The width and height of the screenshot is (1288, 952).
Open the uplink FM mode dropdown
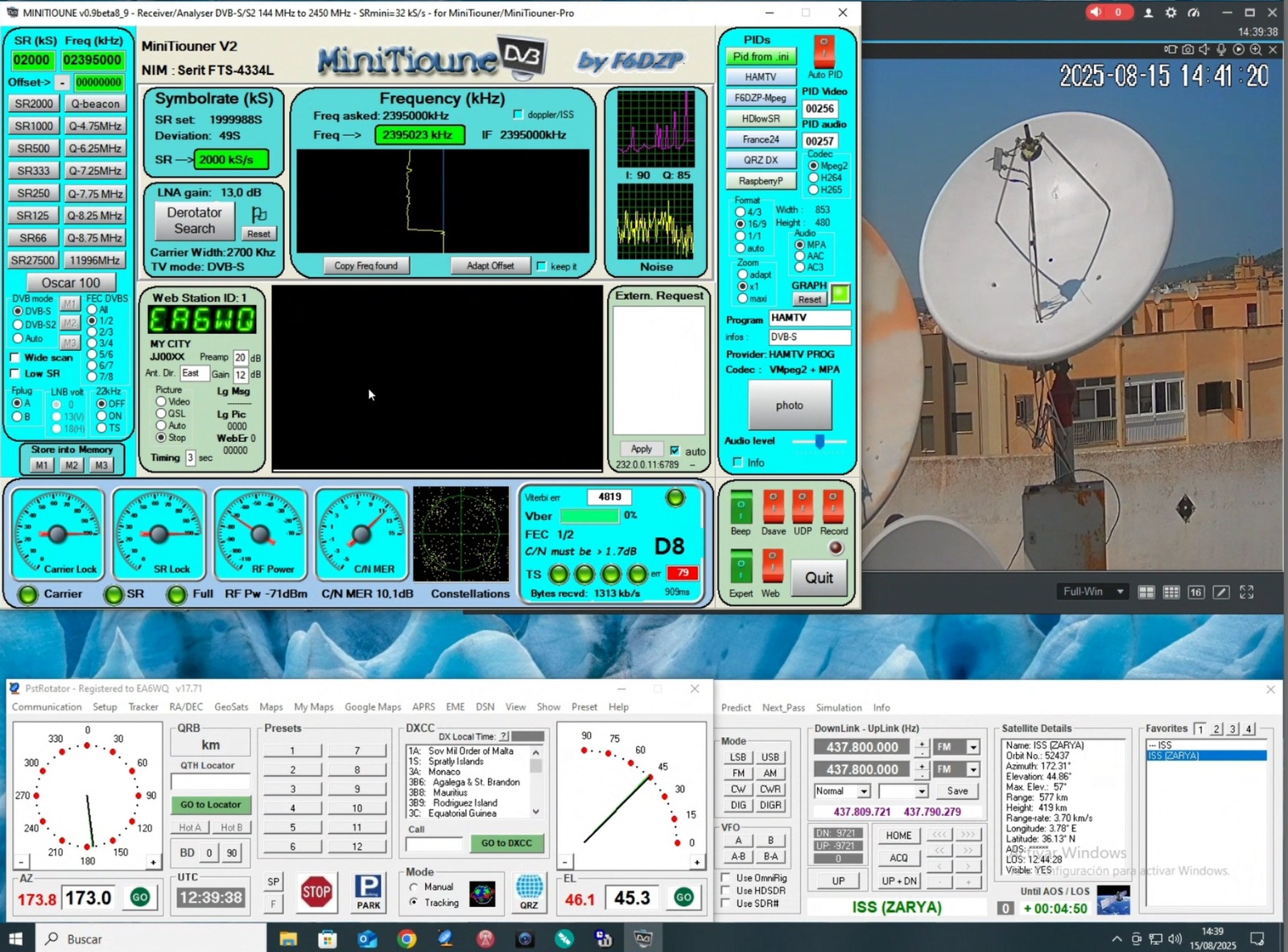click(x=972, y=770)
